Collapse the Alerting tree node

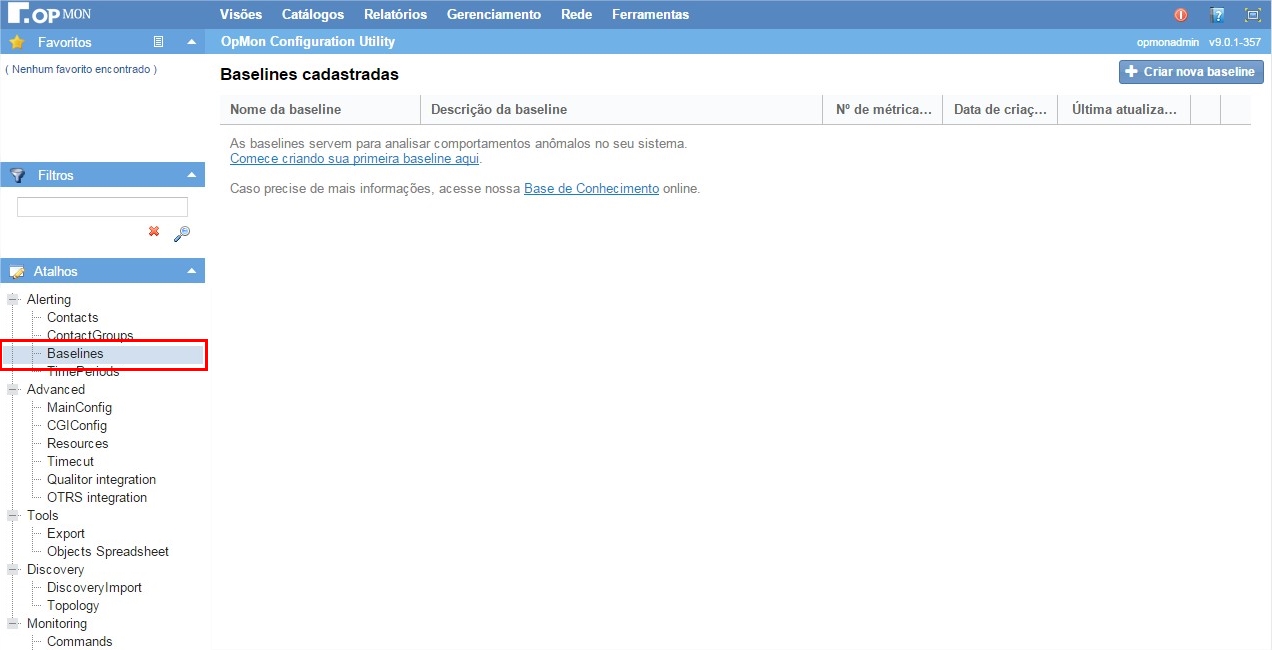(x=13, y=299)
